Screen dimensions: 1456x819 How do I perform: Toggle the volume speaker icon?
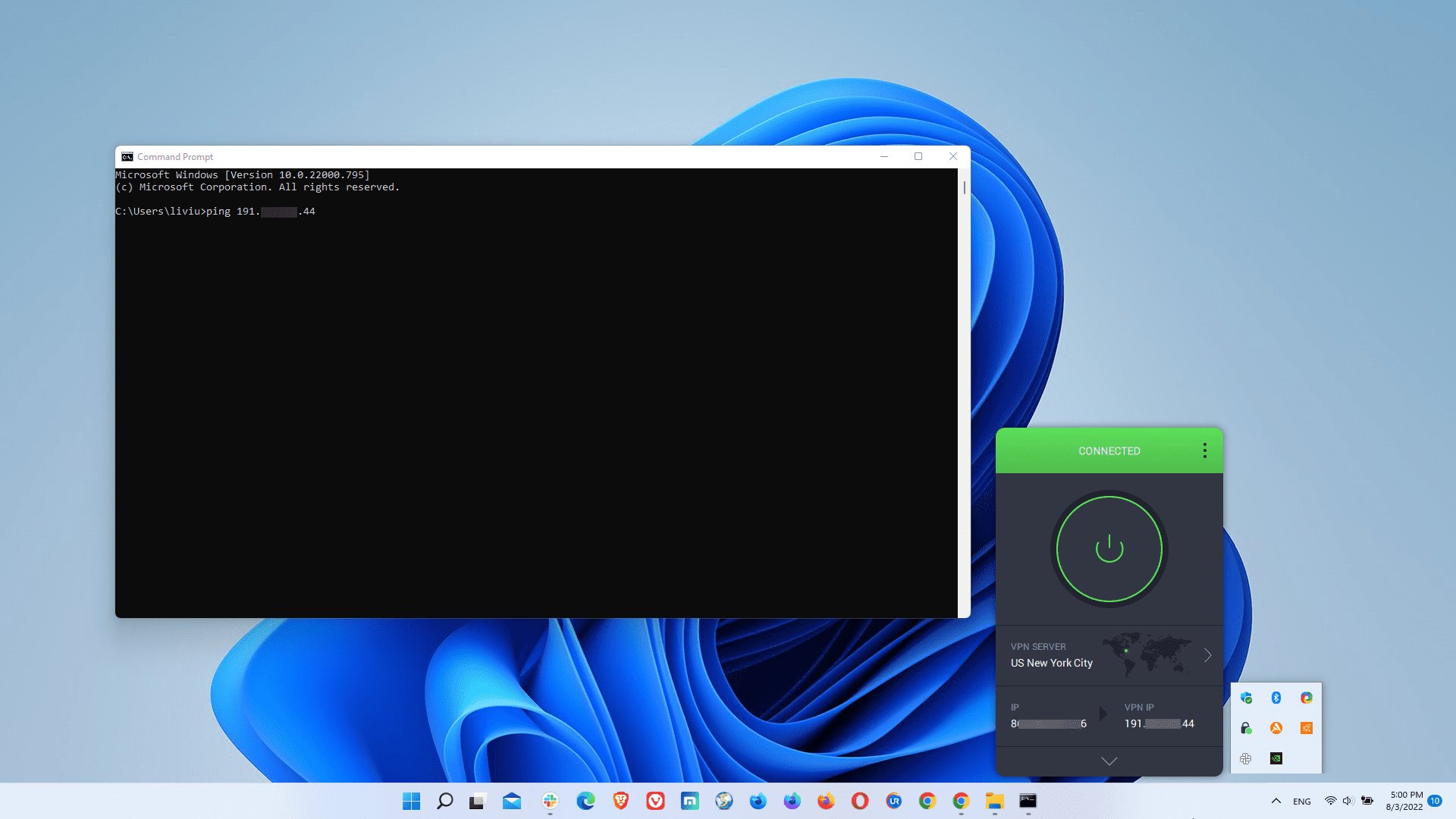pos(1348,801)
